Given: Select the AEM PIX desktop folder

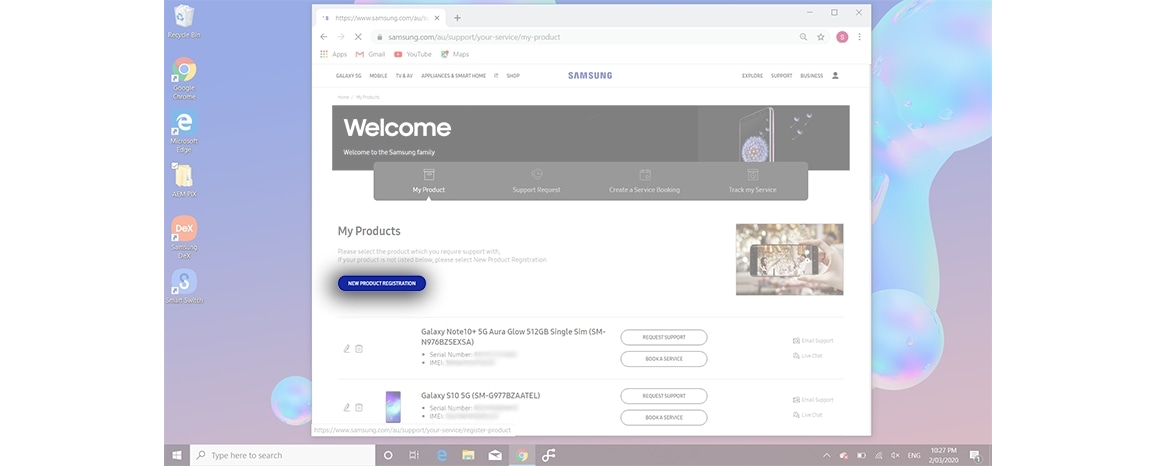Looking at the screenshot, I should [184, 181].
